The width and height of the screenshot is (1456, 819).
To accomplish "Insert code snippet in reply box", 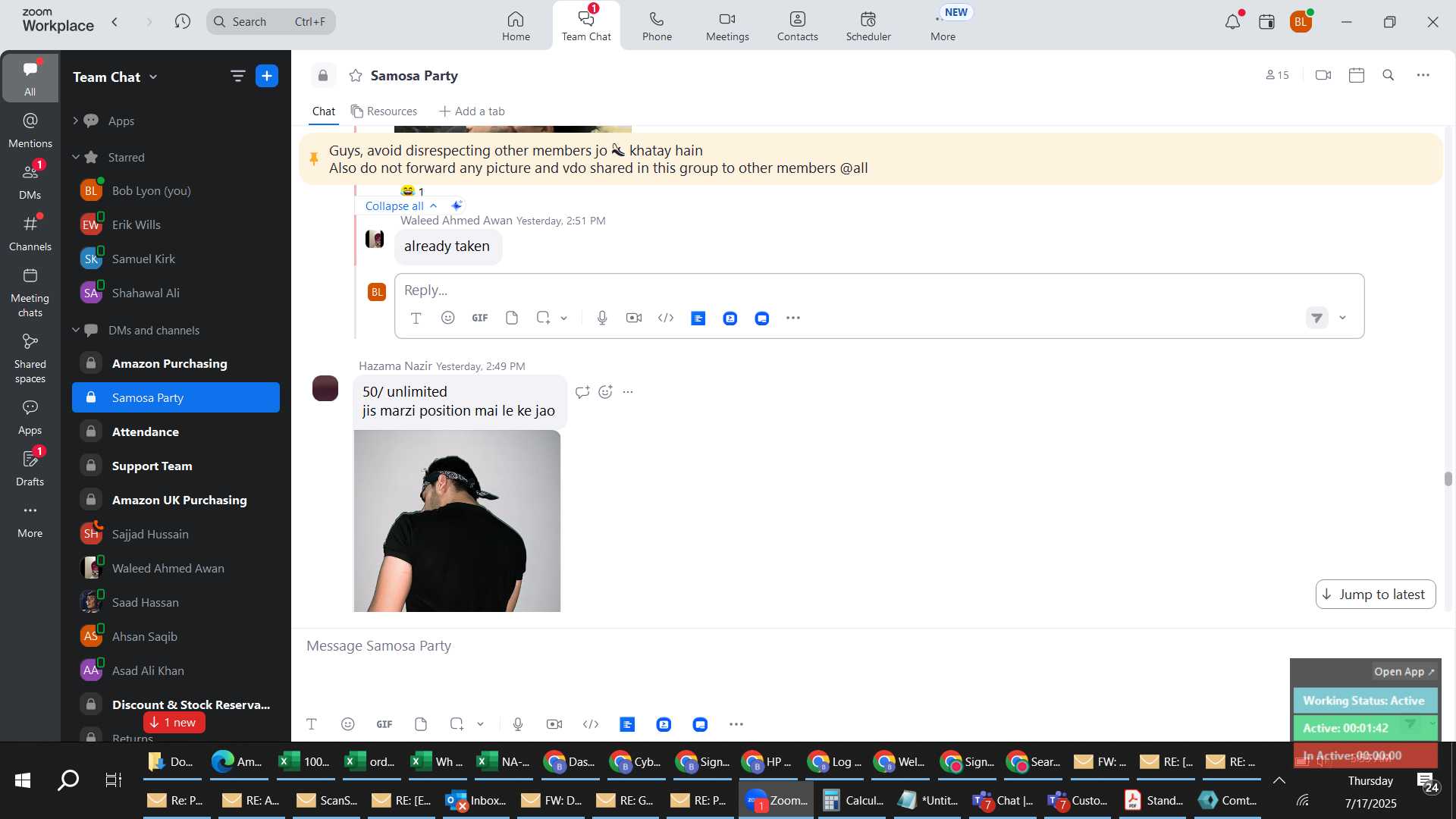I will click(666, 318).
